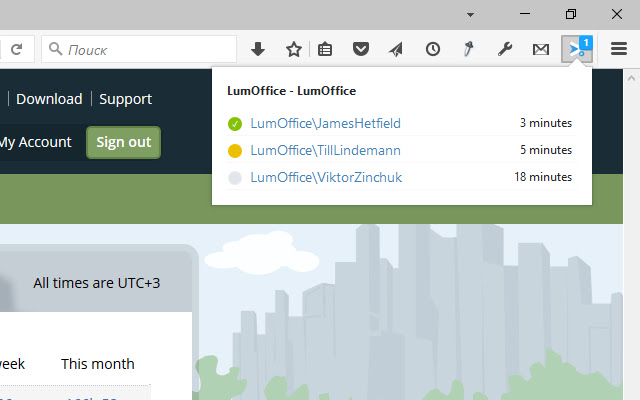Image resolution: width=640 pixels, height=400 pixels.
Task: Focus the Поиск search field
Action: point(139,49)
